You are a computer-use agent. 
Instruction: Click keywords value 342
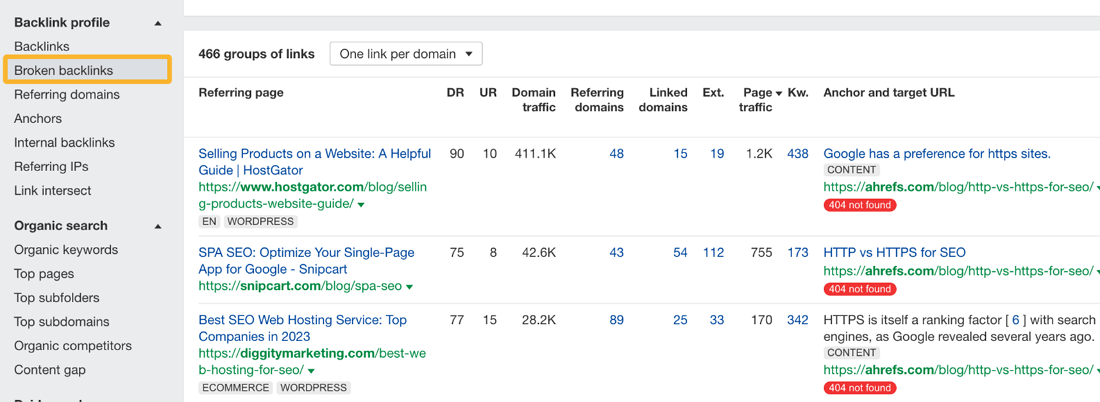[798, 320]
